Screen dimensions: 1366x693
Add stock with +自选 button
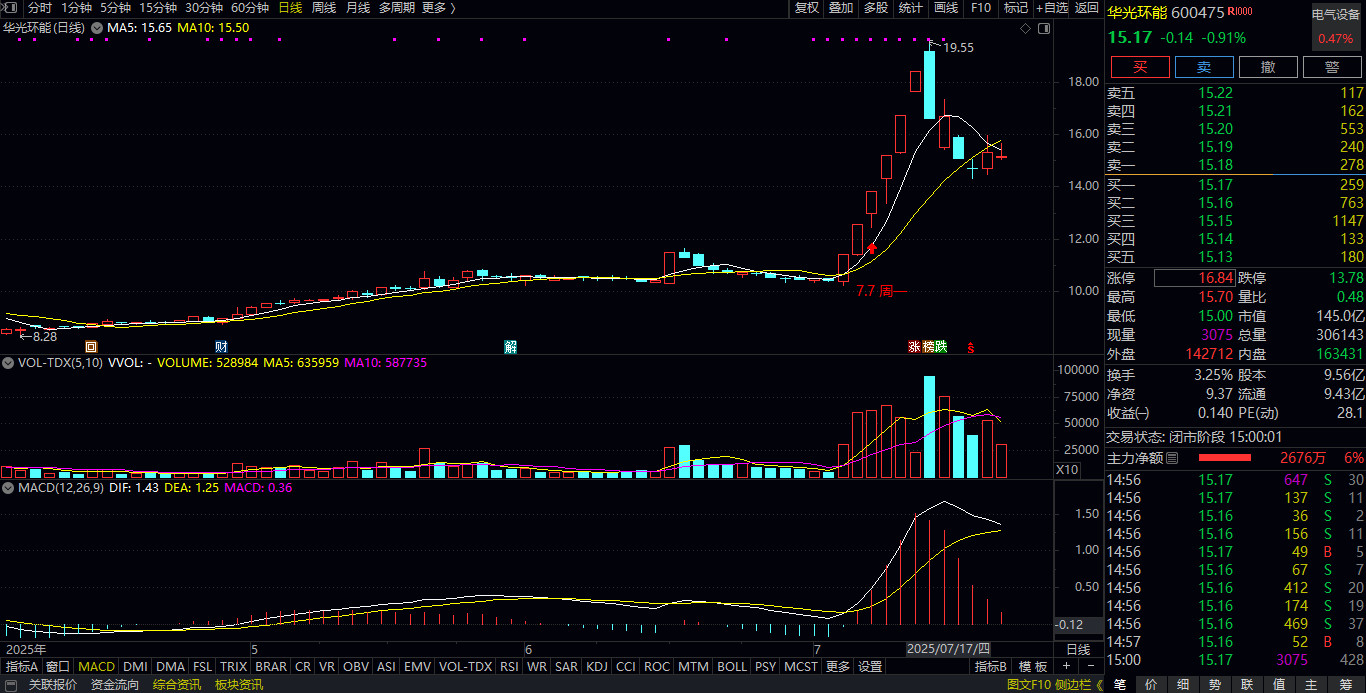1052,8
